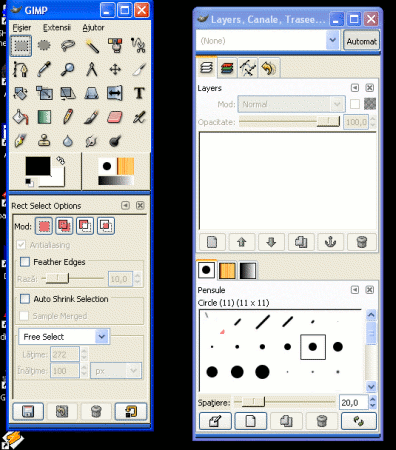Image resolution: width=396 pixels, height=450 pixels.
Task: Switch to the Channels tab
Action: (227, 68)
